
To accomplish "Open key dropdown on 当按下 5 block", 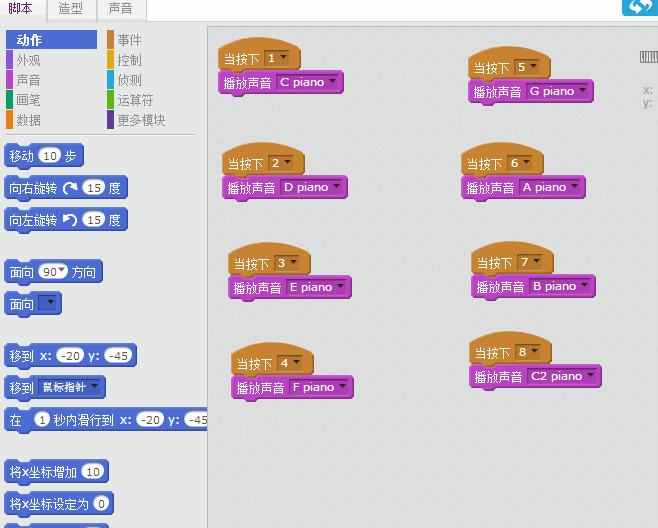I will click(527, 67).
